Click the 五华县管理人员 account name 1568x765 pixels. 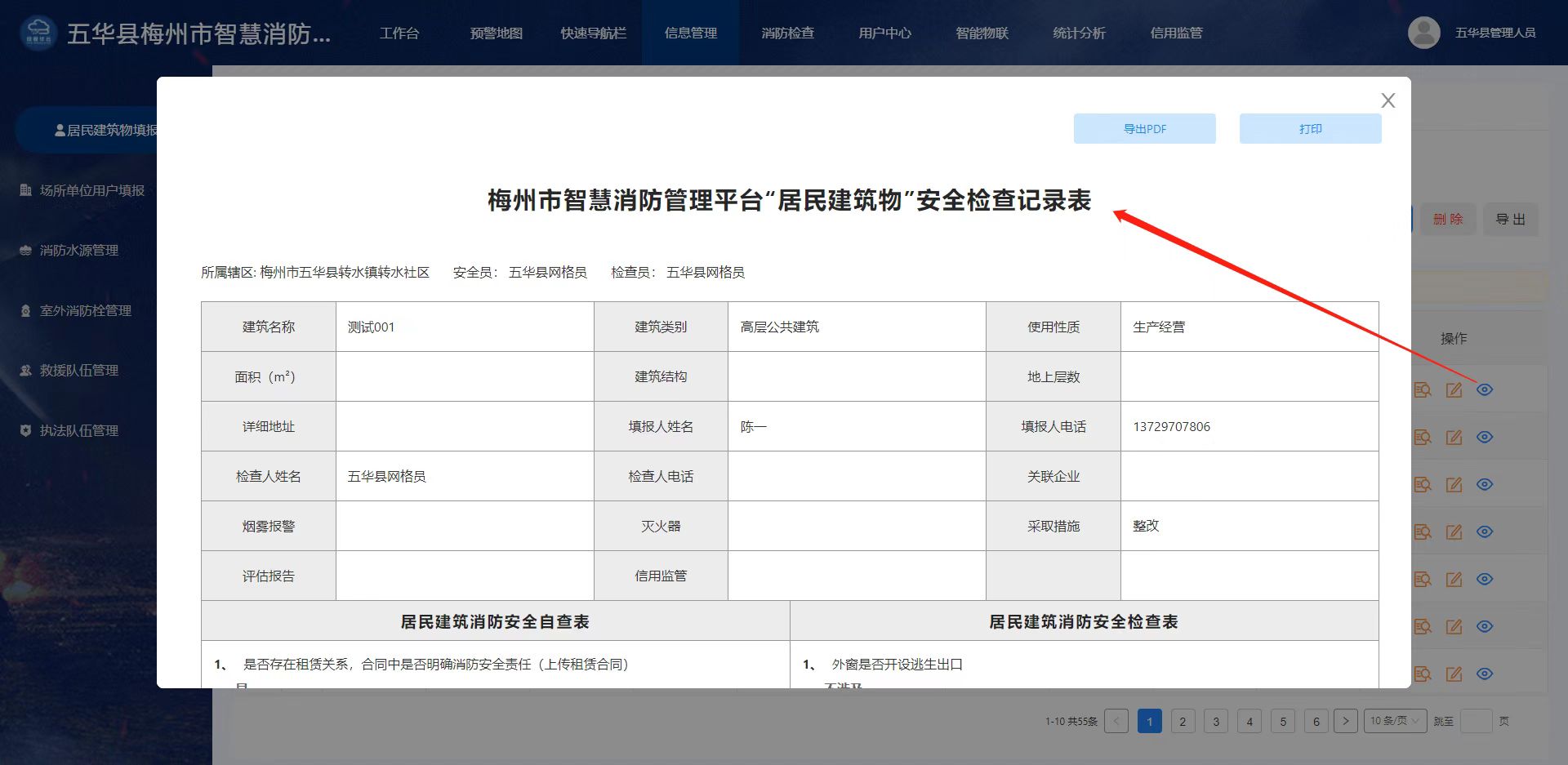click(x=1495, y=33)
